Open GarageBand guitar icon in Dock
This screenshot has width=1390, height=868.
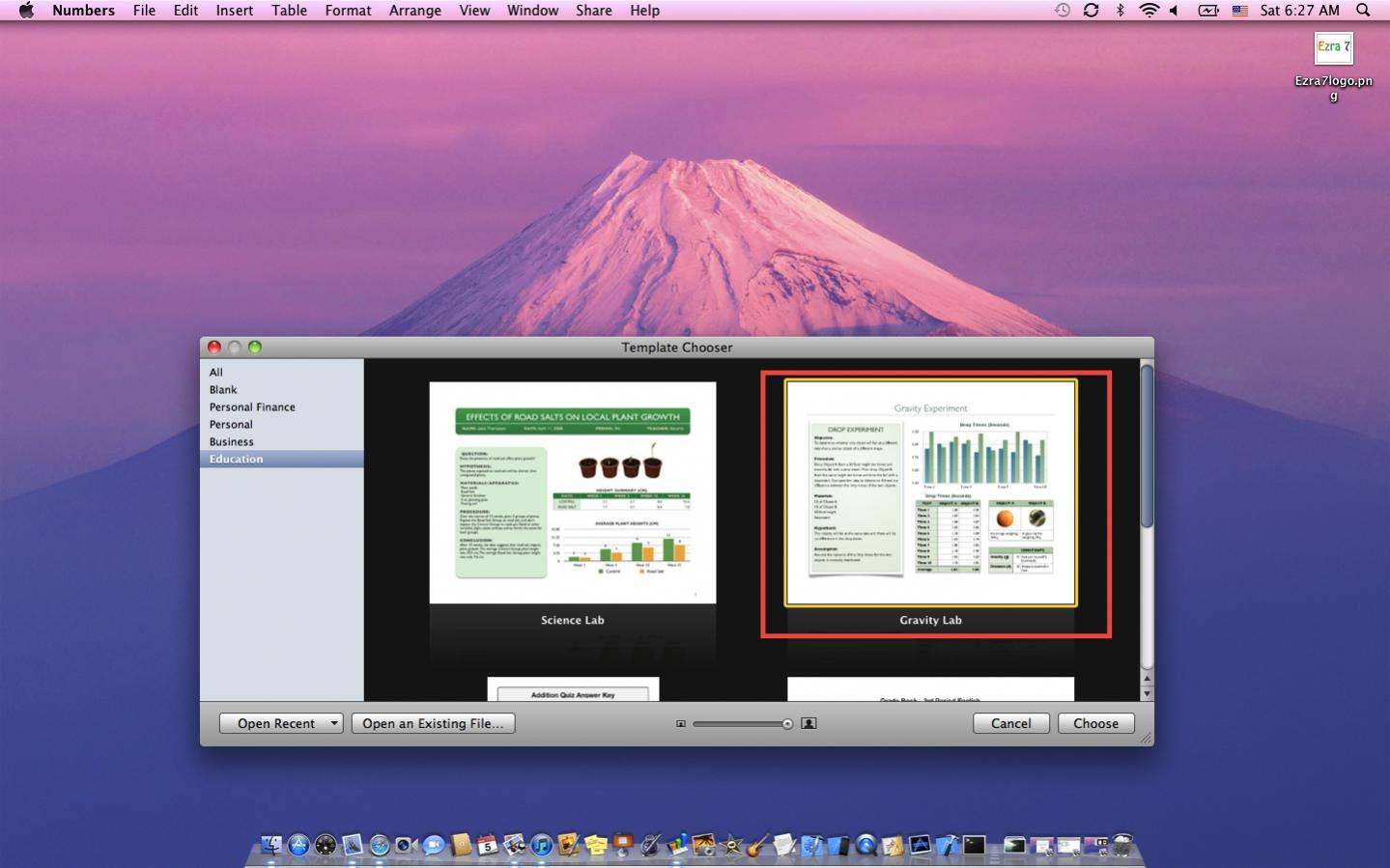[x=757, y=846]
